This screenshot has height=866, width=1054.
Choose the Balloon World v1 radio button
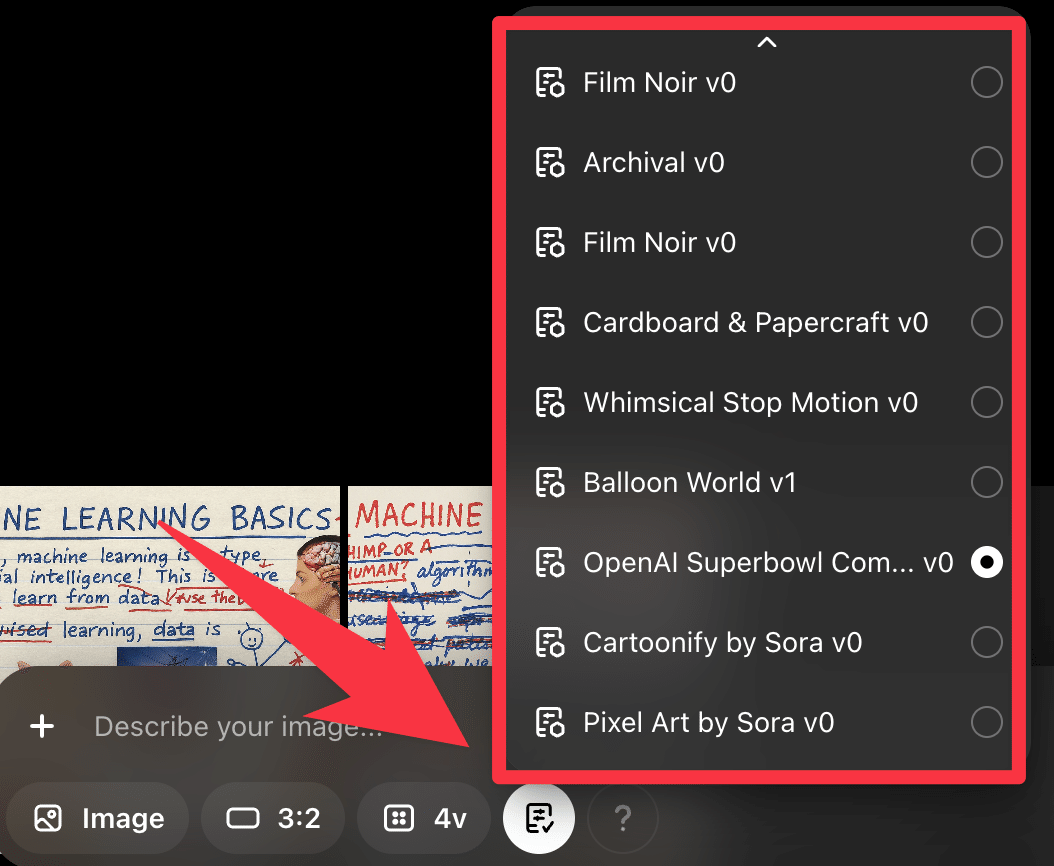click(x=986, y=483)
